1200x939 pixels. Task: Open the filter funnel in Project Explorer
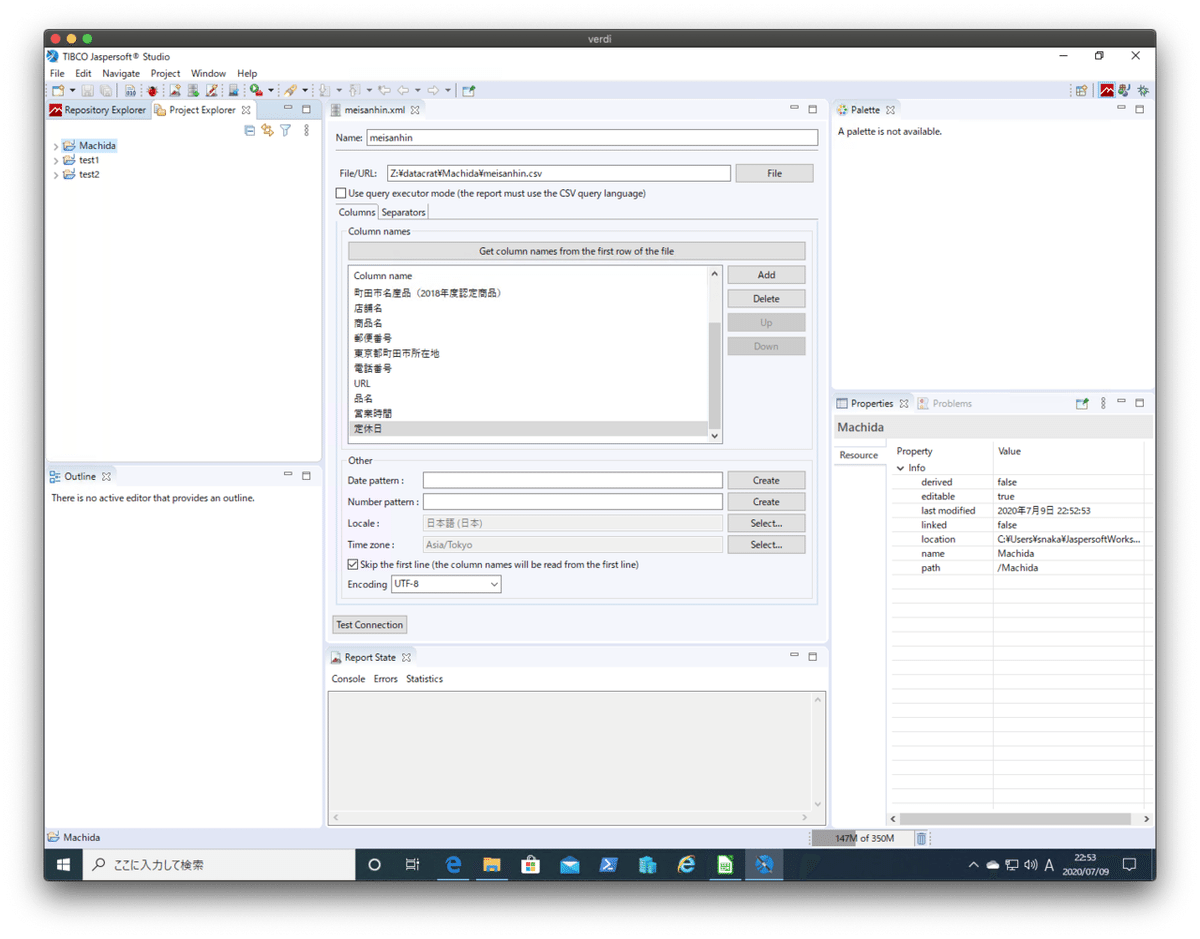[x=285, y=130]
